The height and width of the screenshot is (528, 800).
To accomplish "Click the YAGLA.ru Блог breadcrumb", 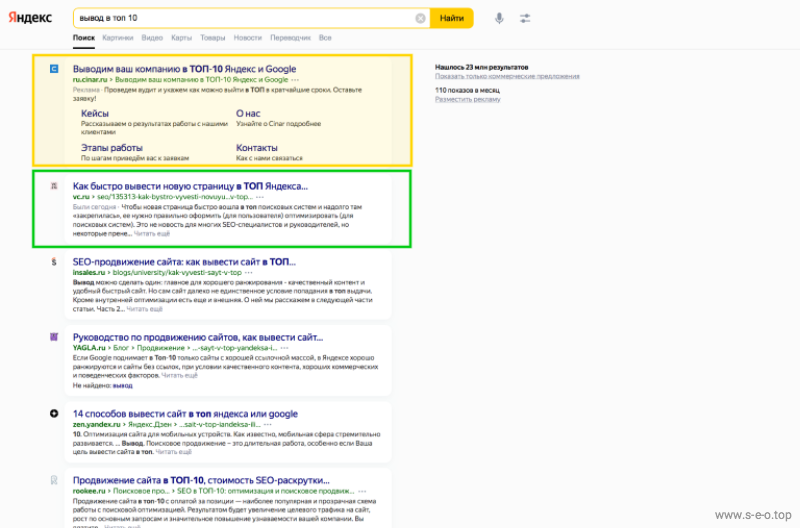I will click(x=121, y=348).
